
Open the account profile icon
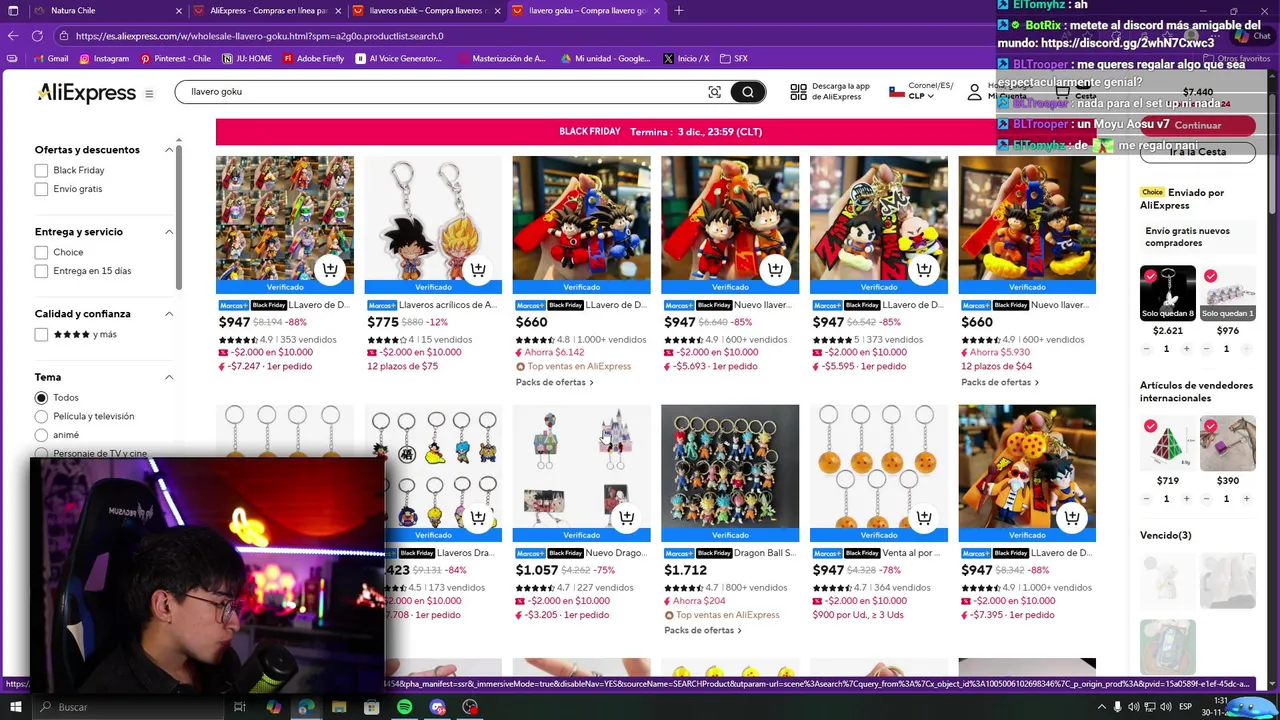pos(974,92)
